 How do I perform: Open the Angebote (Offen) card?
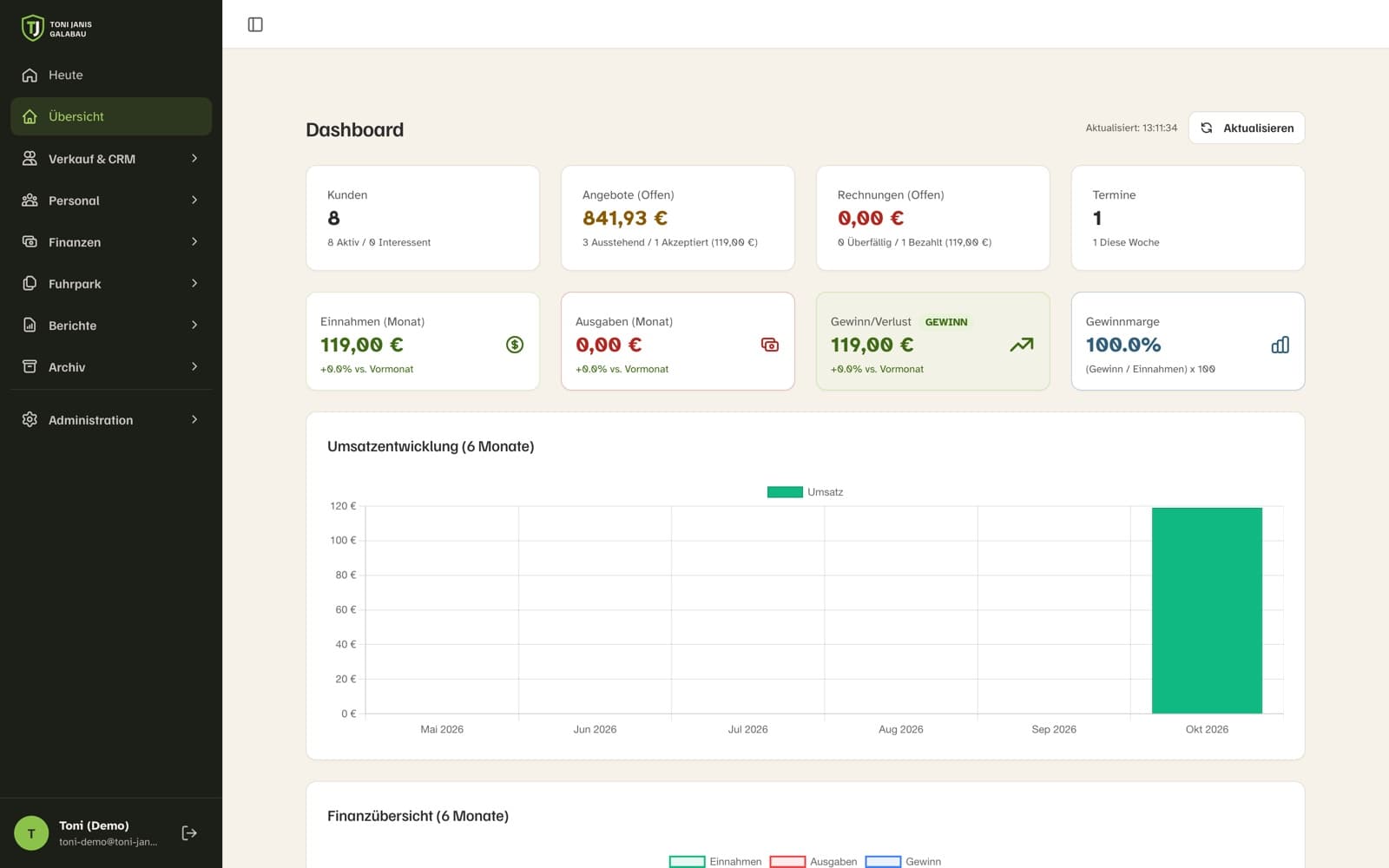pyautogui.click(x=678, y=218)
